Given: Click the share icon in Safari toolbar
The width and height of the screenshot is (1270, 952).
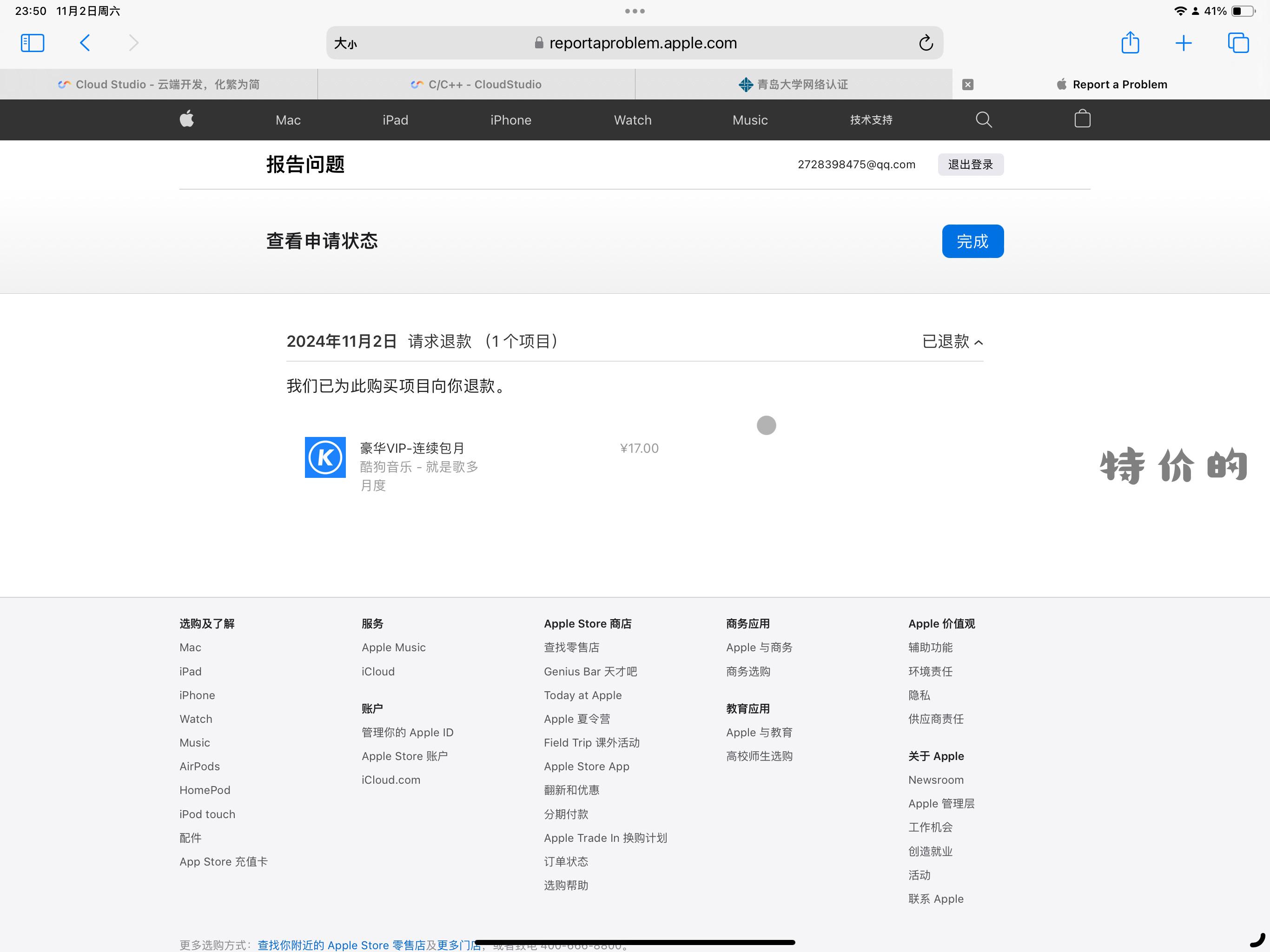Looking at the screenshot, I should point(1130,42).
